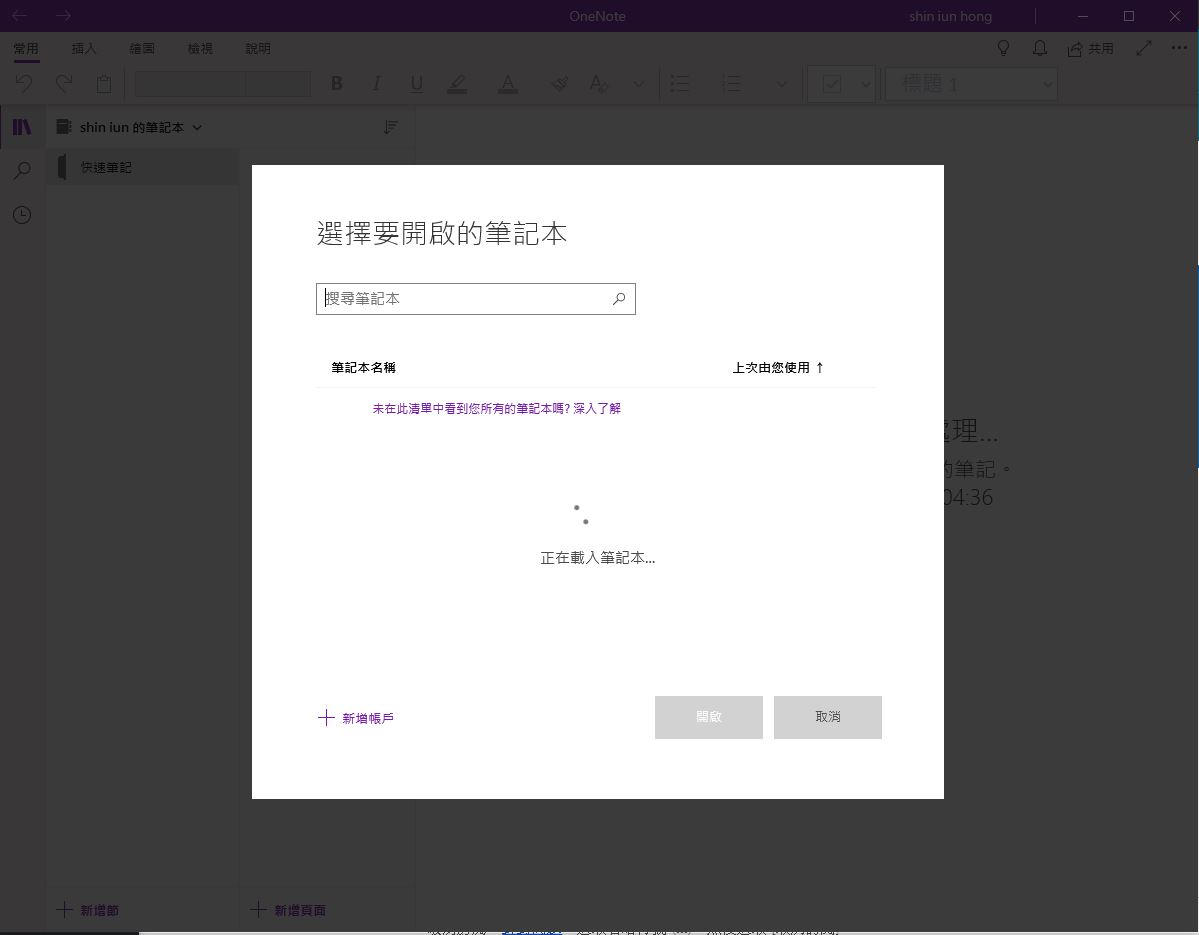1199x935 pixels.
Task: Sort by 筆記本名稱 column header
Action: click(x=363, y=368)
